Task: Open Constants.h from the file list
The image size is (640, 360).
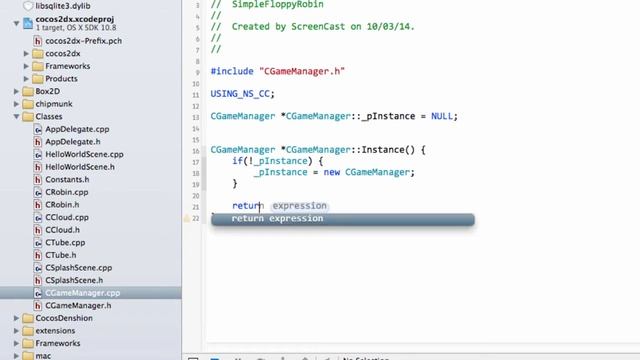Action: 67,180
